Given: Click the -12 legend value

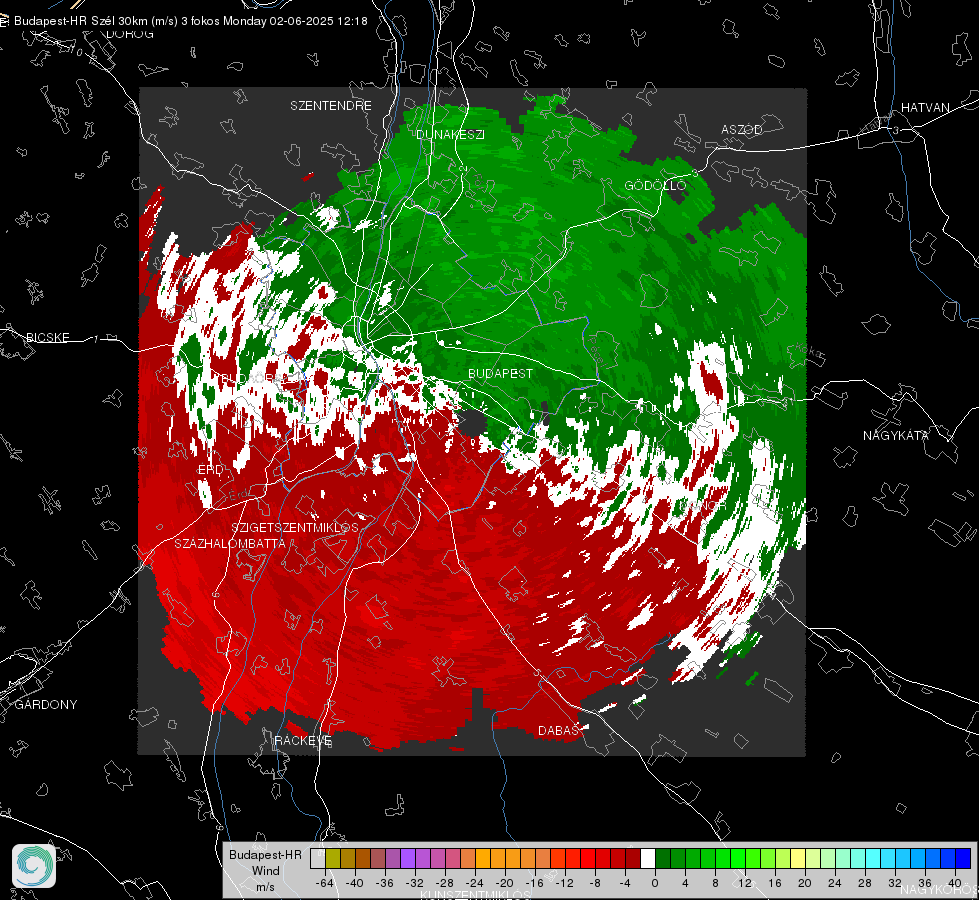Looking at the screenshot, I should pyautogui.click(x=564, y=883).
